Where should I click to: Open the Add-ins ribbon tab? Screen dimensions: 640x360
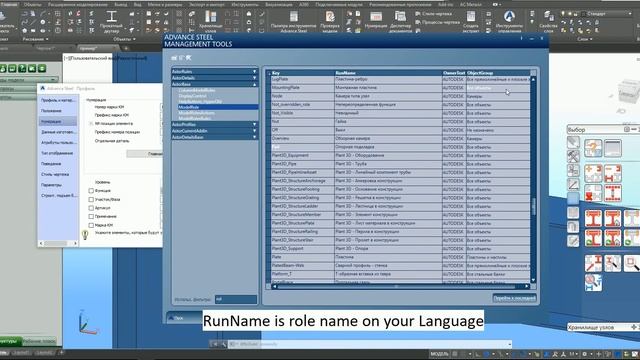click(x=445, y=4)
